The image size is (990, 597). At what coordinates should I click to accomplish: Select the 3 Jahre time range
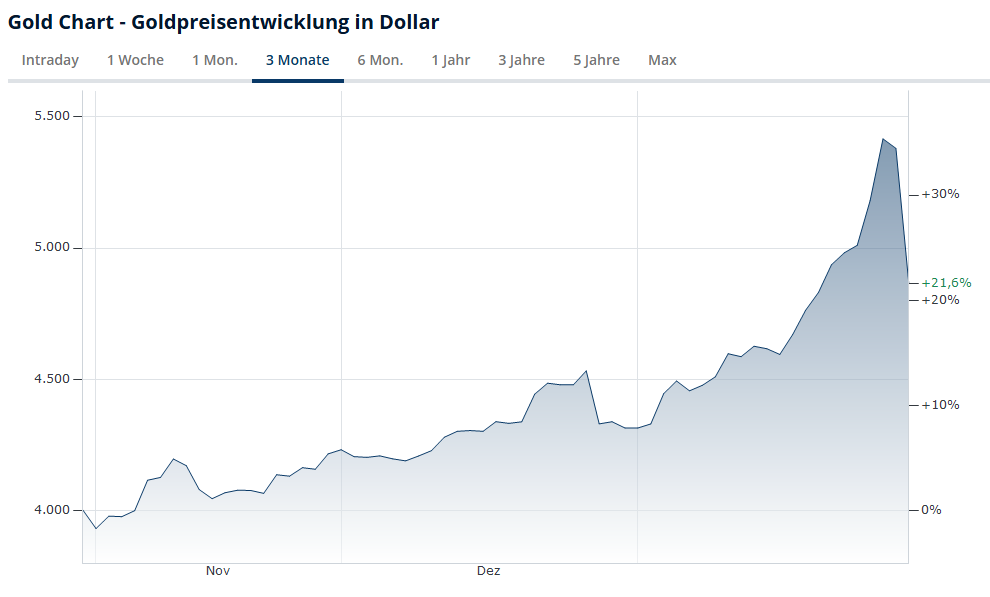(x=521, y=60)
